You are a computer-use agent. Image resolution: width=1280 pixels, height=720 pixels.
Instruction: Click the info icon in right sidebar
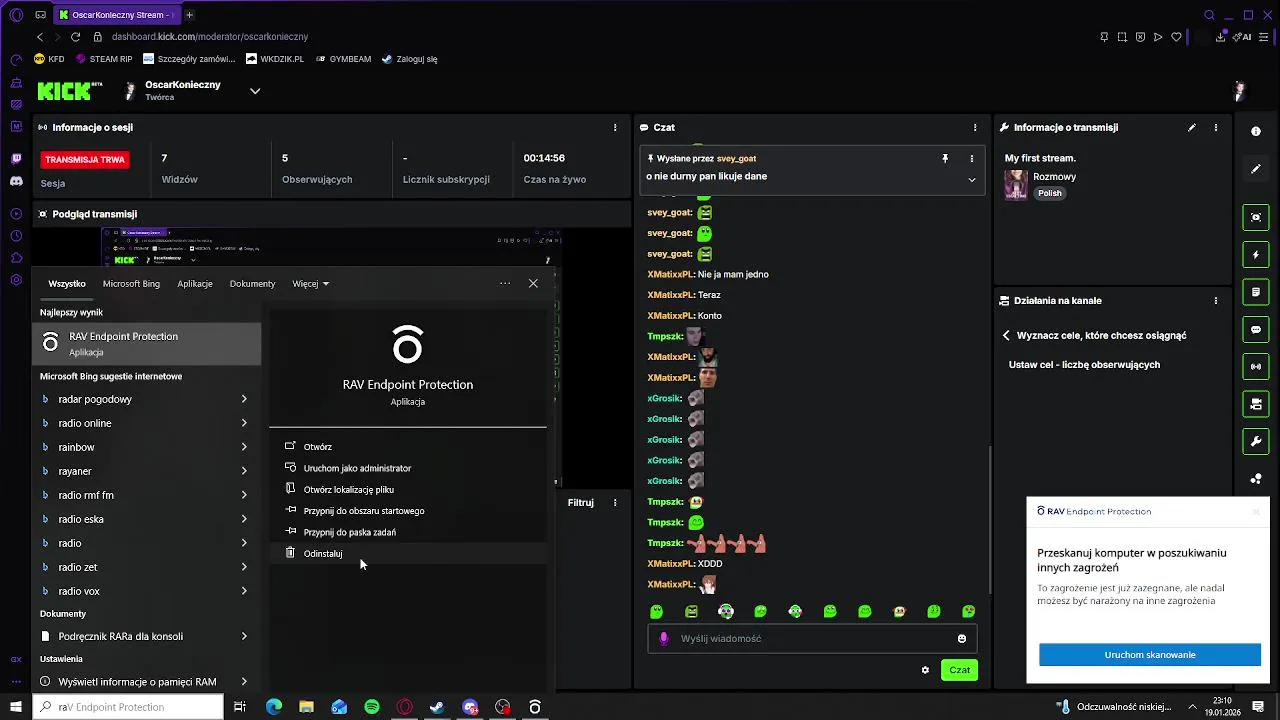tap(1256, 132)
